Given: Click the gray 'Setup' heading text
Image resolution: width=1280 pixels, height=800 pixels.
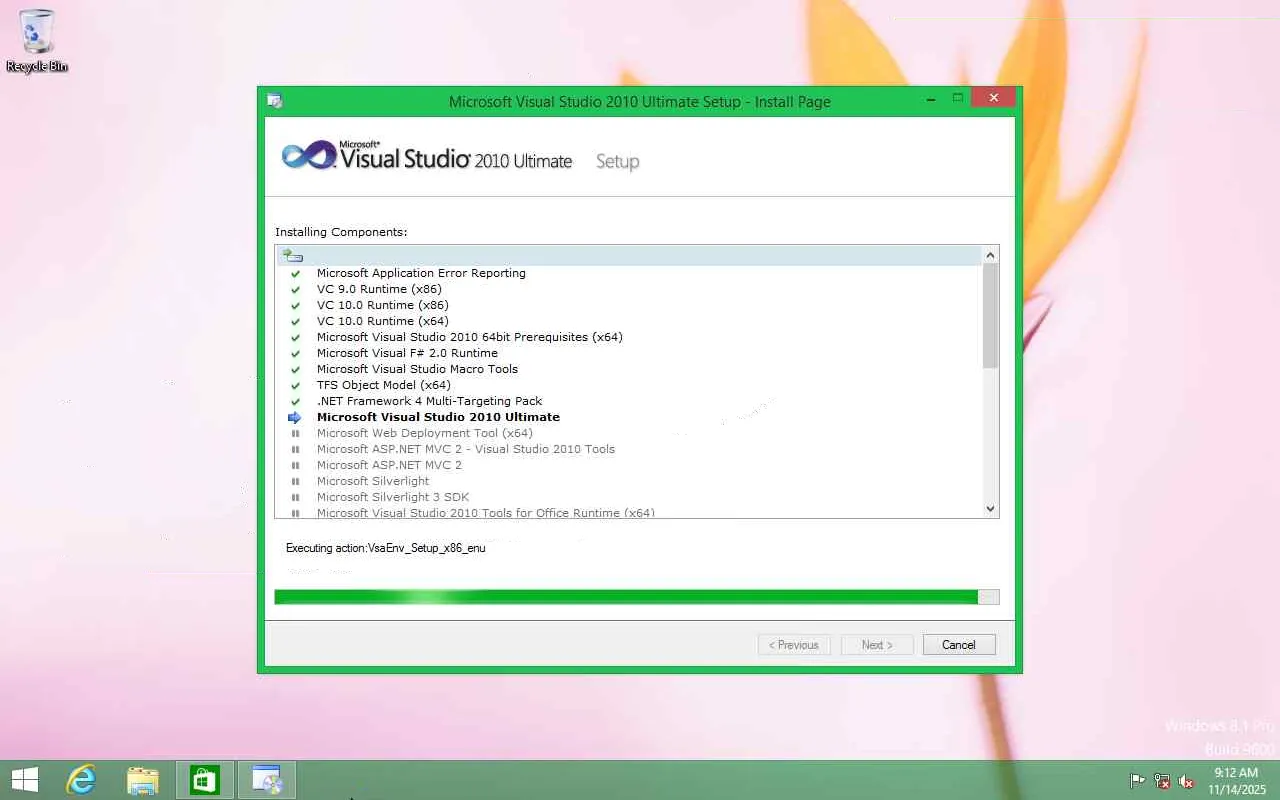Looking at the screenshot, I should [x=617, y=161].
